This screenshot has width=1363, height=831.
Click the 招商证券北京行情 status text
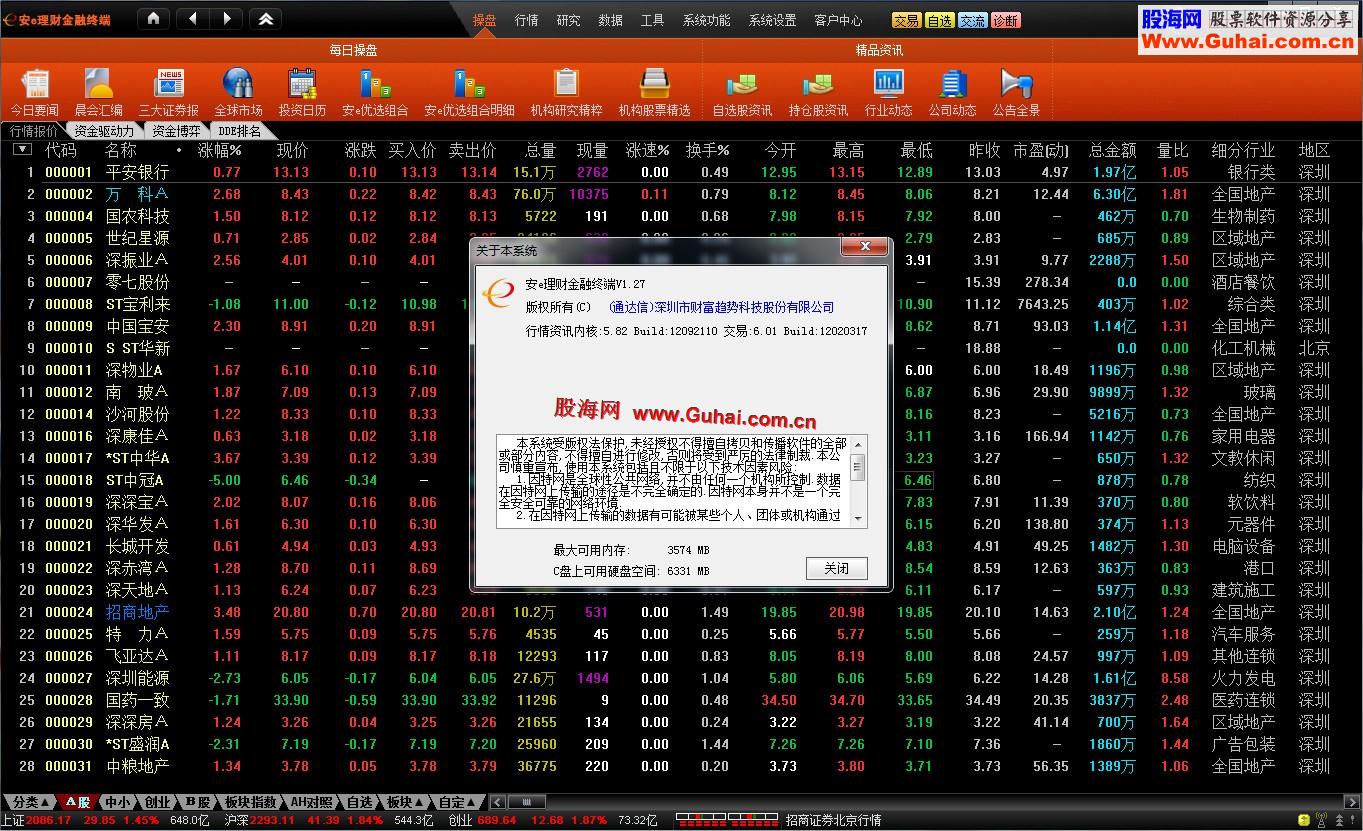click(833, 820)
